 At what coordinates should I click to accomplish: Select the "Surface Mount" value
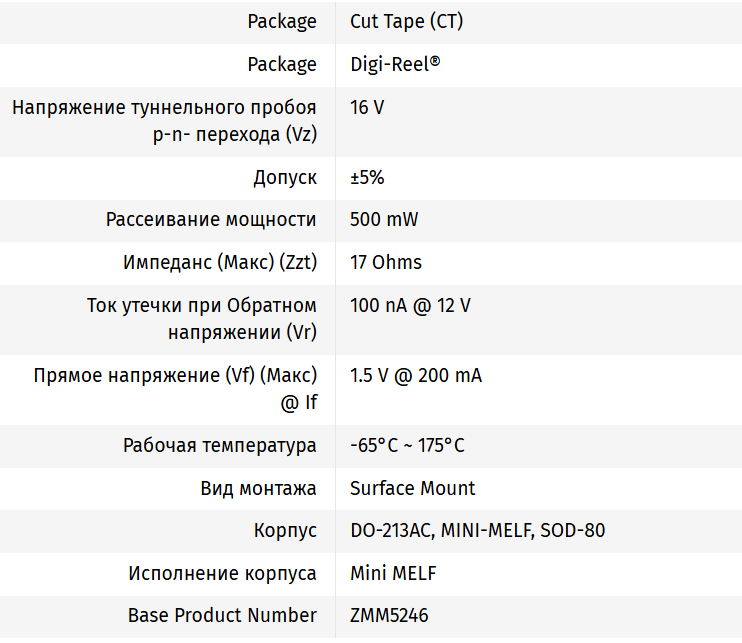point(413,488)
